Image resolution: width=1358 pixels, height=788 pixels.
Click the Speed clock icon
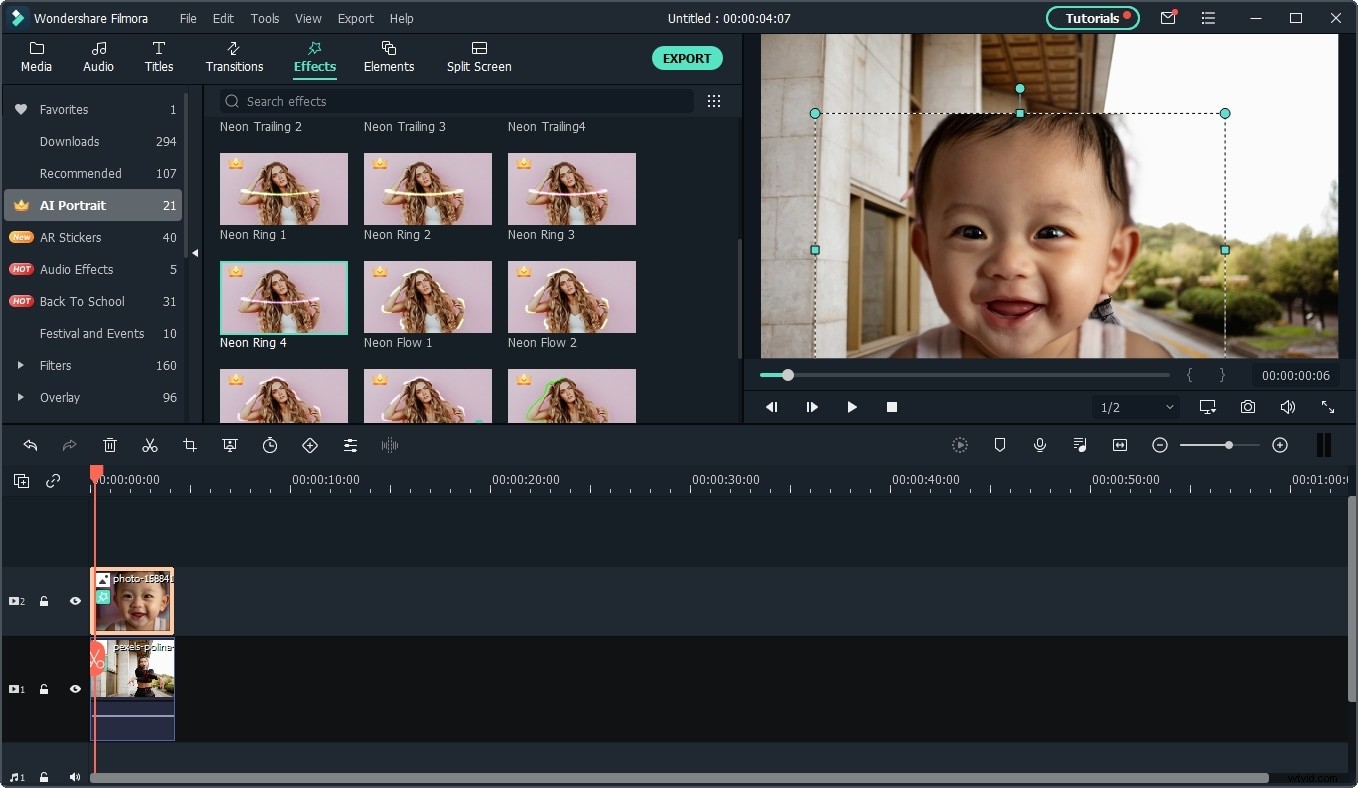270,445
